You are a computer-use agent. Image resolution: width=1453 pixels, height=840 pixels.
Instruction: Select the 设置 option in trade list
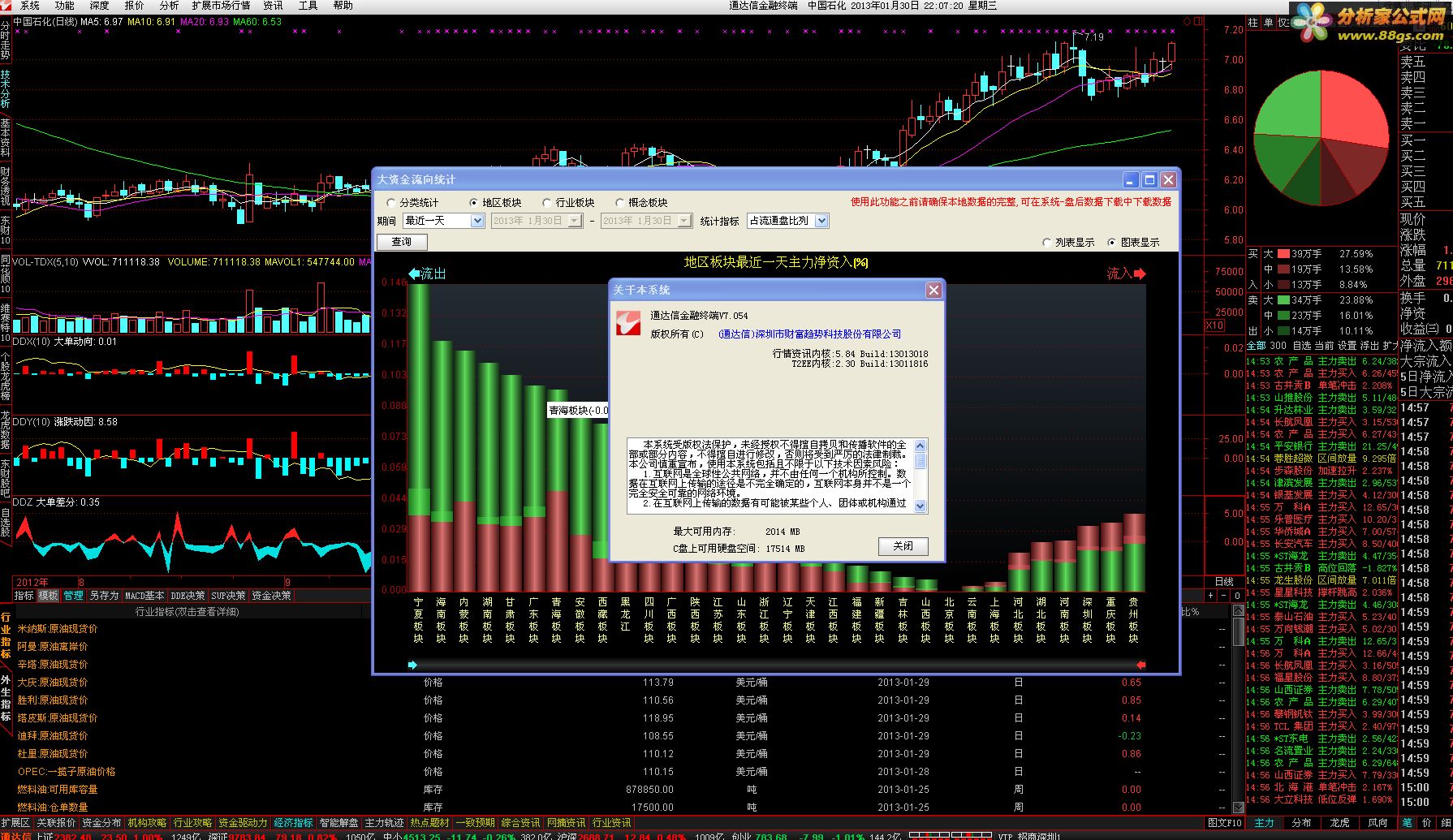[x=1347, y=346]
